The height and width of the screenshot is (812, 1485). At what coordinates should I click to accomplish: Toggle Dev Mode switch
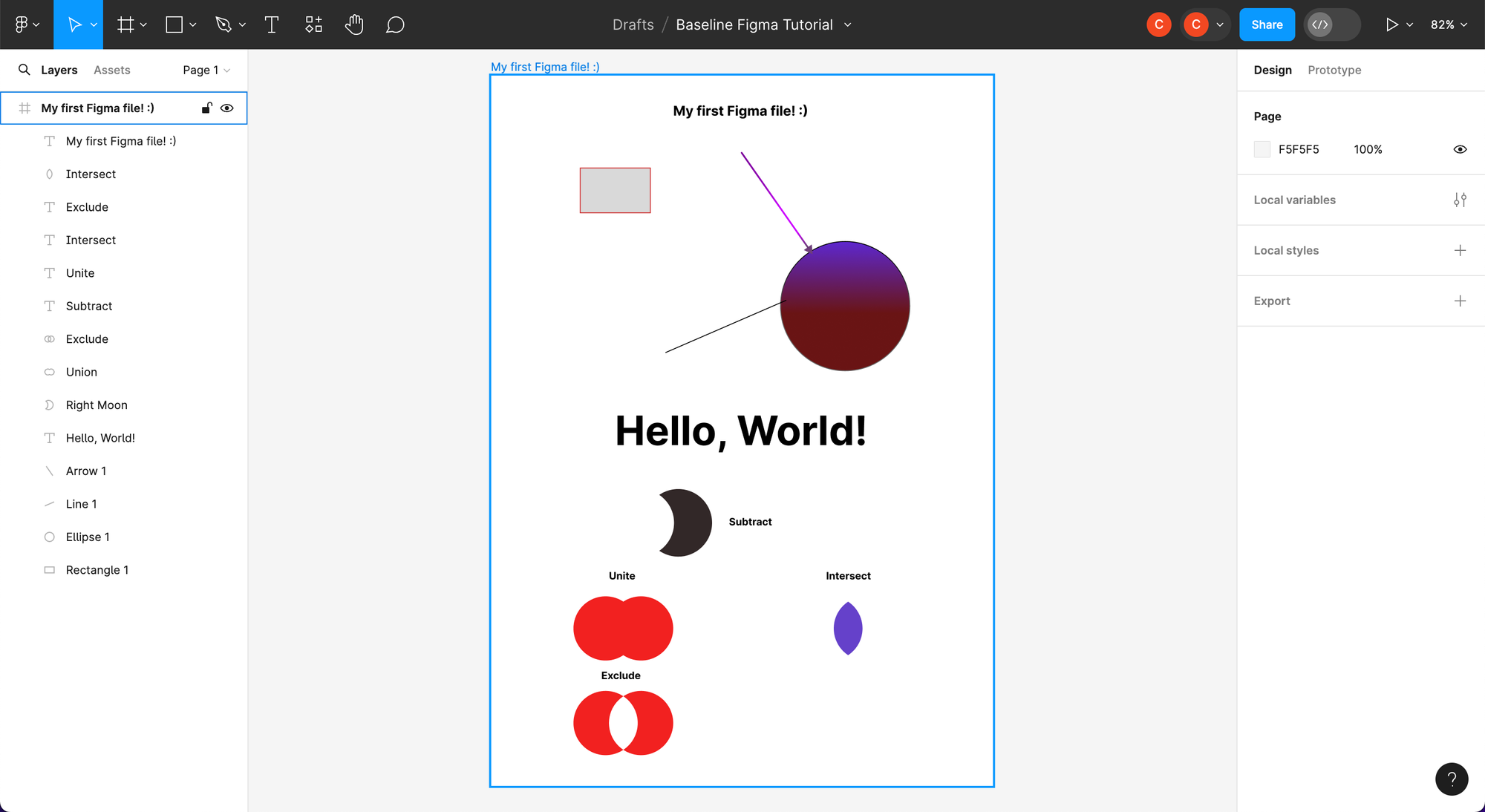[x=1332, y=24]
